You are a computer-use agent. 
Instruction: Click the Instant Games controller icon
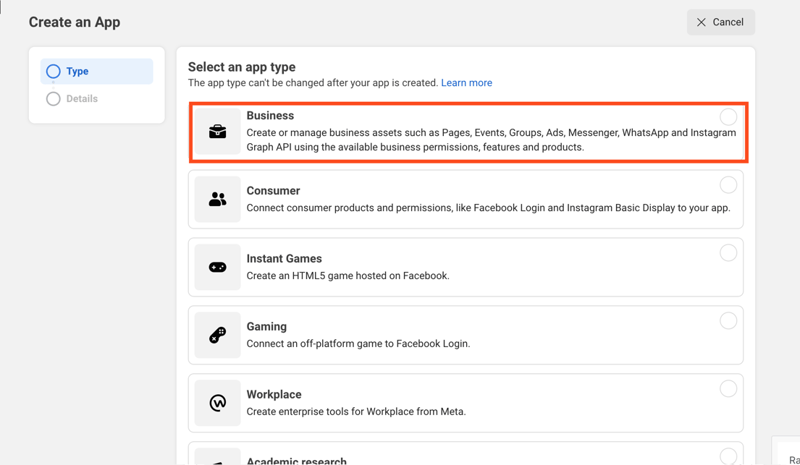point(217,267)
